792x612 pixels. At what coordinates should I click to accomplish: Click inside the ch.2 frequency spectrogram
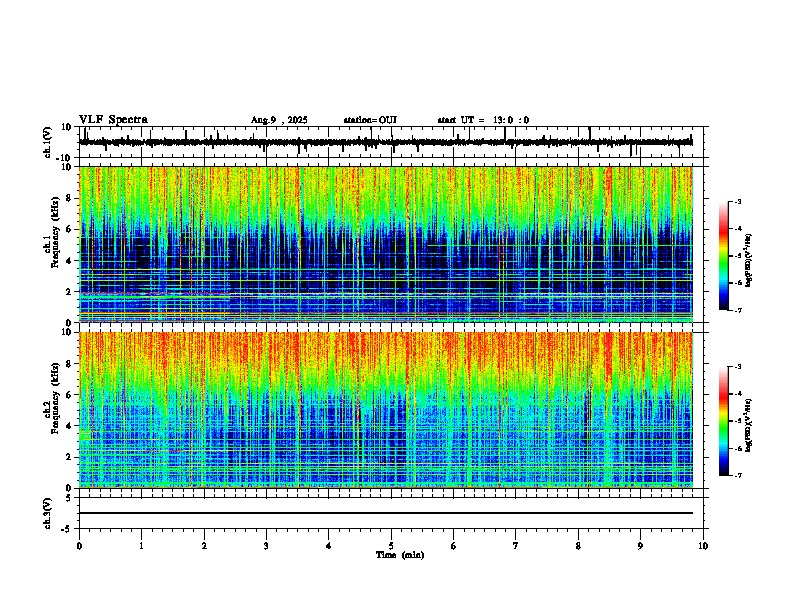[386, 410]
